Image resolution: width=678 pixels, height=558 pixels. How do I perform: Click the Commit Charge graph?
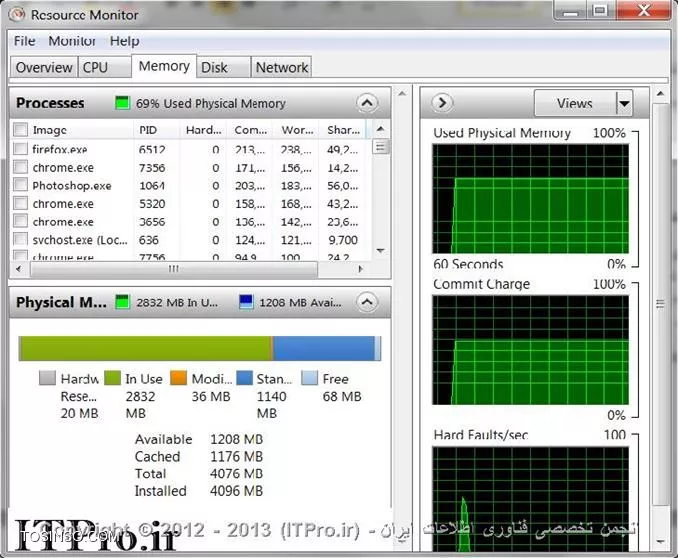531,350
